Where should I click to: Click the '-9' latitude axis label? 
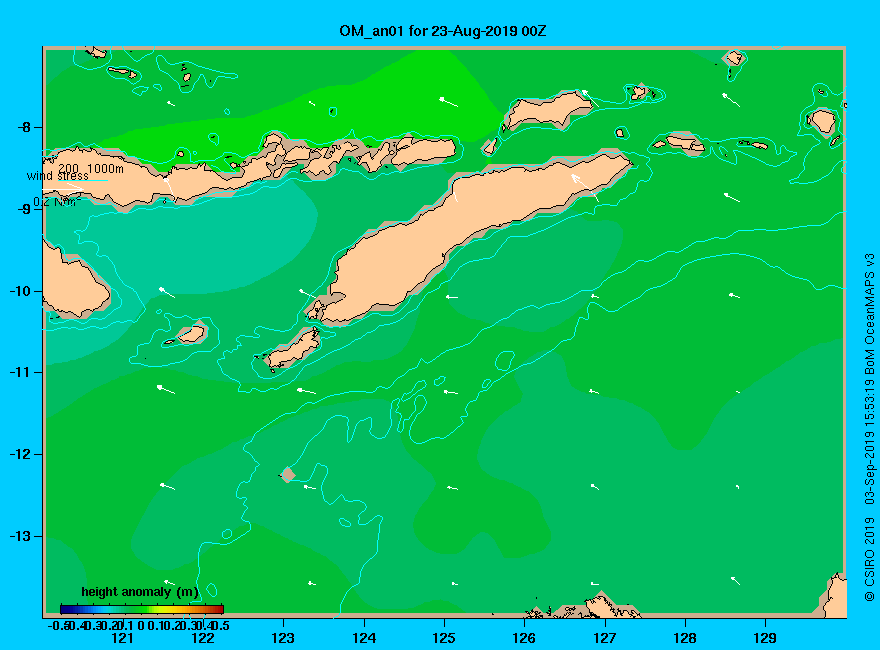[24, 209]
